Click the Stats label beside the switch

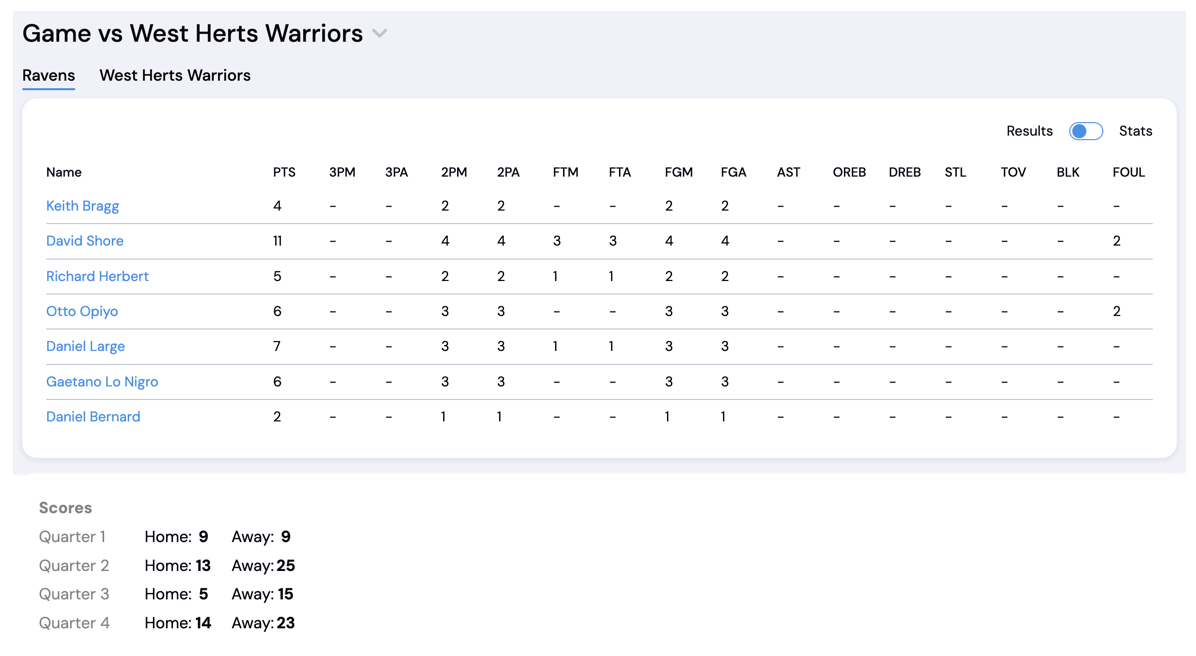coord(1135,131)
